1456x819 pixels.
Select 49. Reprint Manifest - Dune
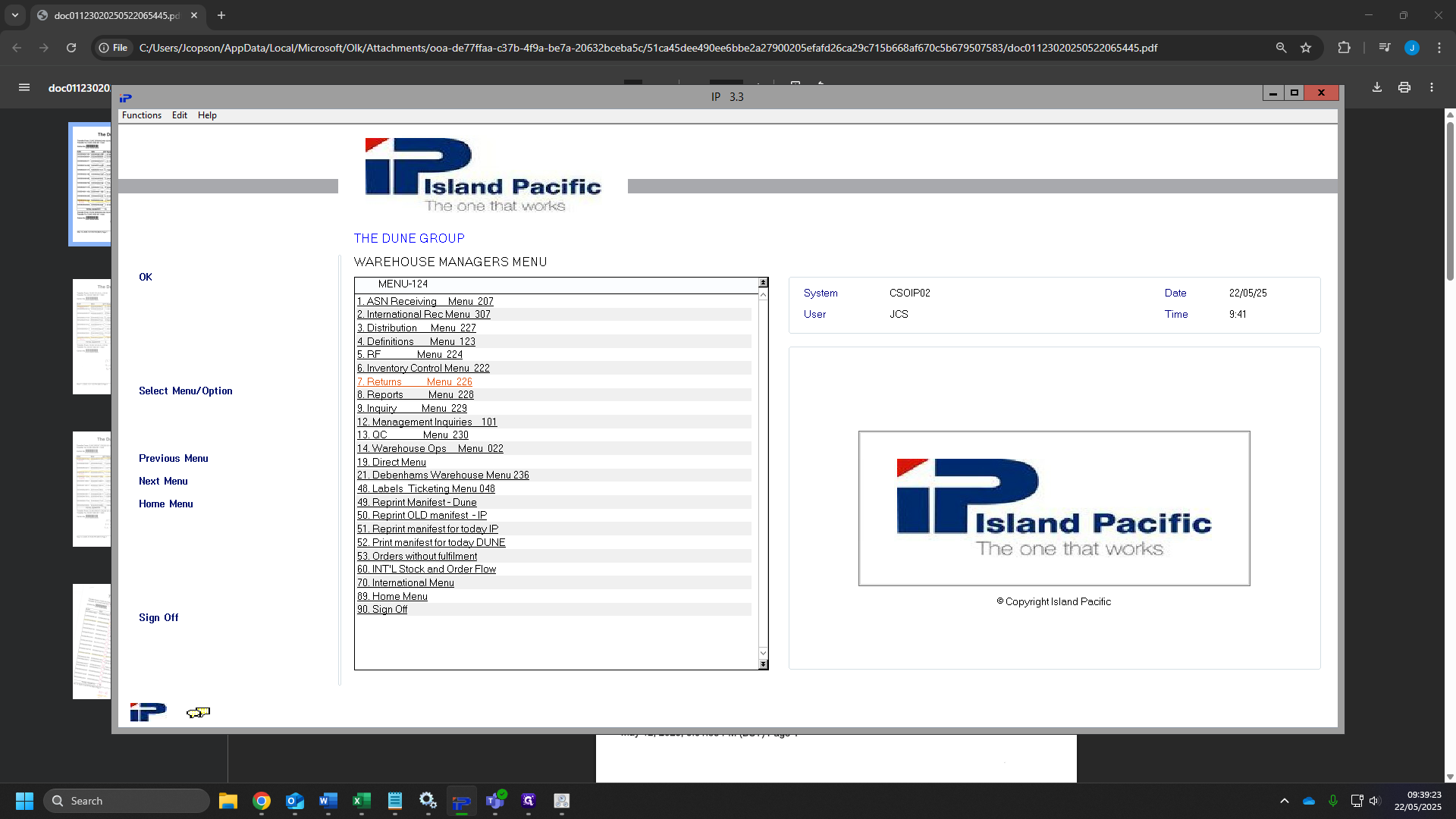(x=417, y=503)
